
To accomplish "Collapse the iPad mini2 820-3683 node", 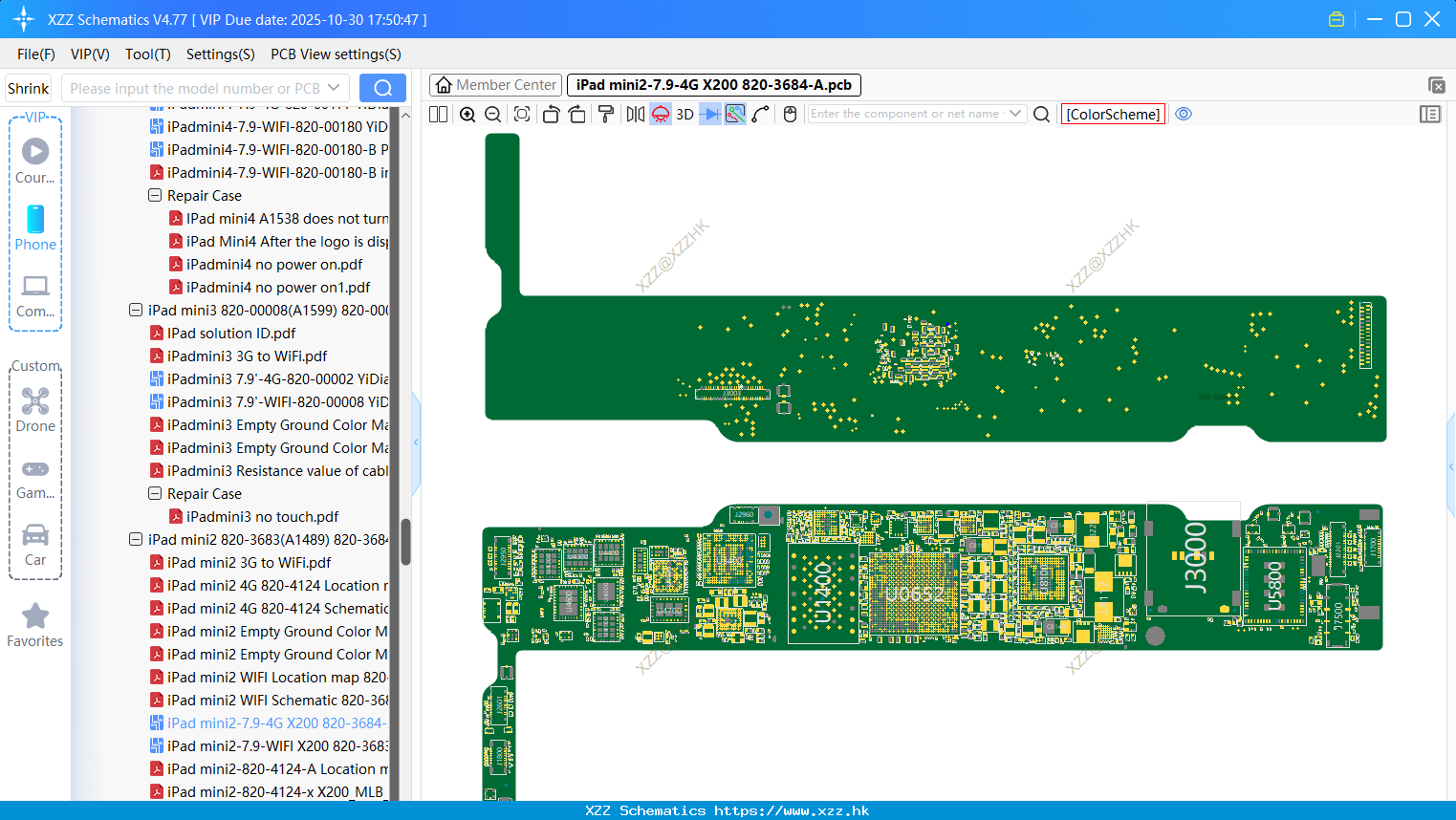I will (x=136, y=539).
